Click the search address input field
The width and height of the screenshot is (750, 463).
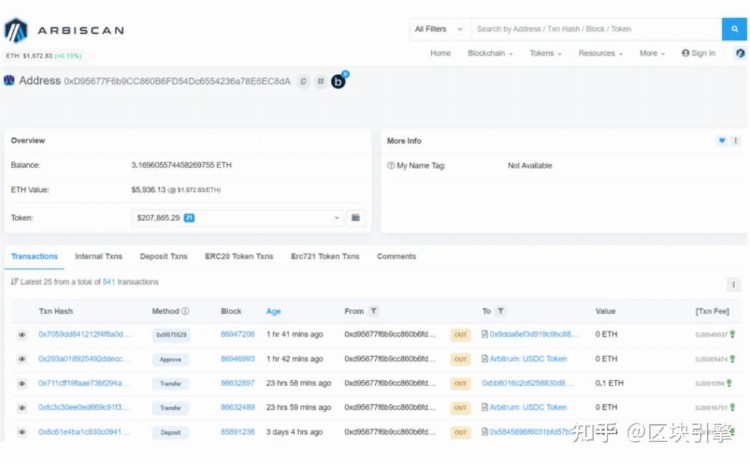coord(595,30)
